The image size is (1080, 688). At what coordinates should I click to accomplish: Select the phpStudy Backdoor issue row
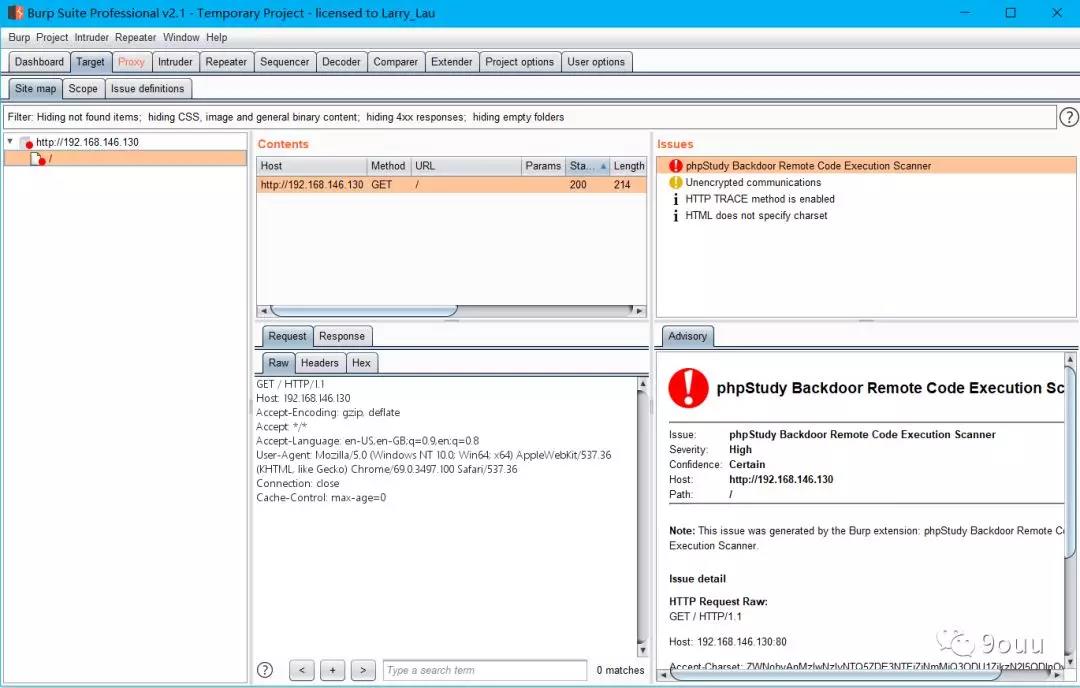(866, 166)
